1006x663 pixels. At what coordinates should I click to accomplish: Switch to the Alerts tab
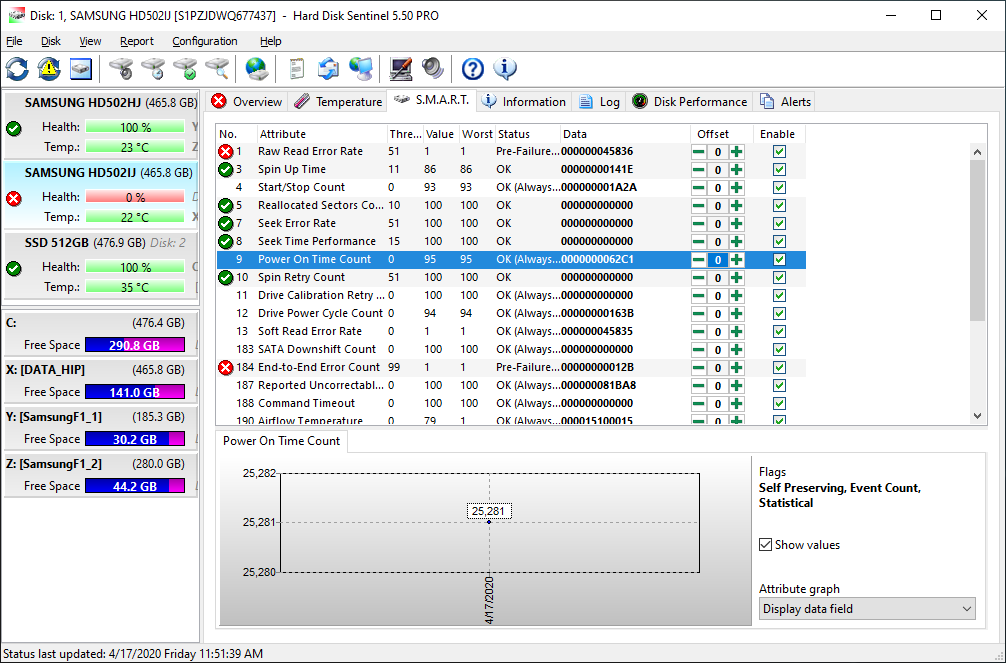(x=785, y=102)
